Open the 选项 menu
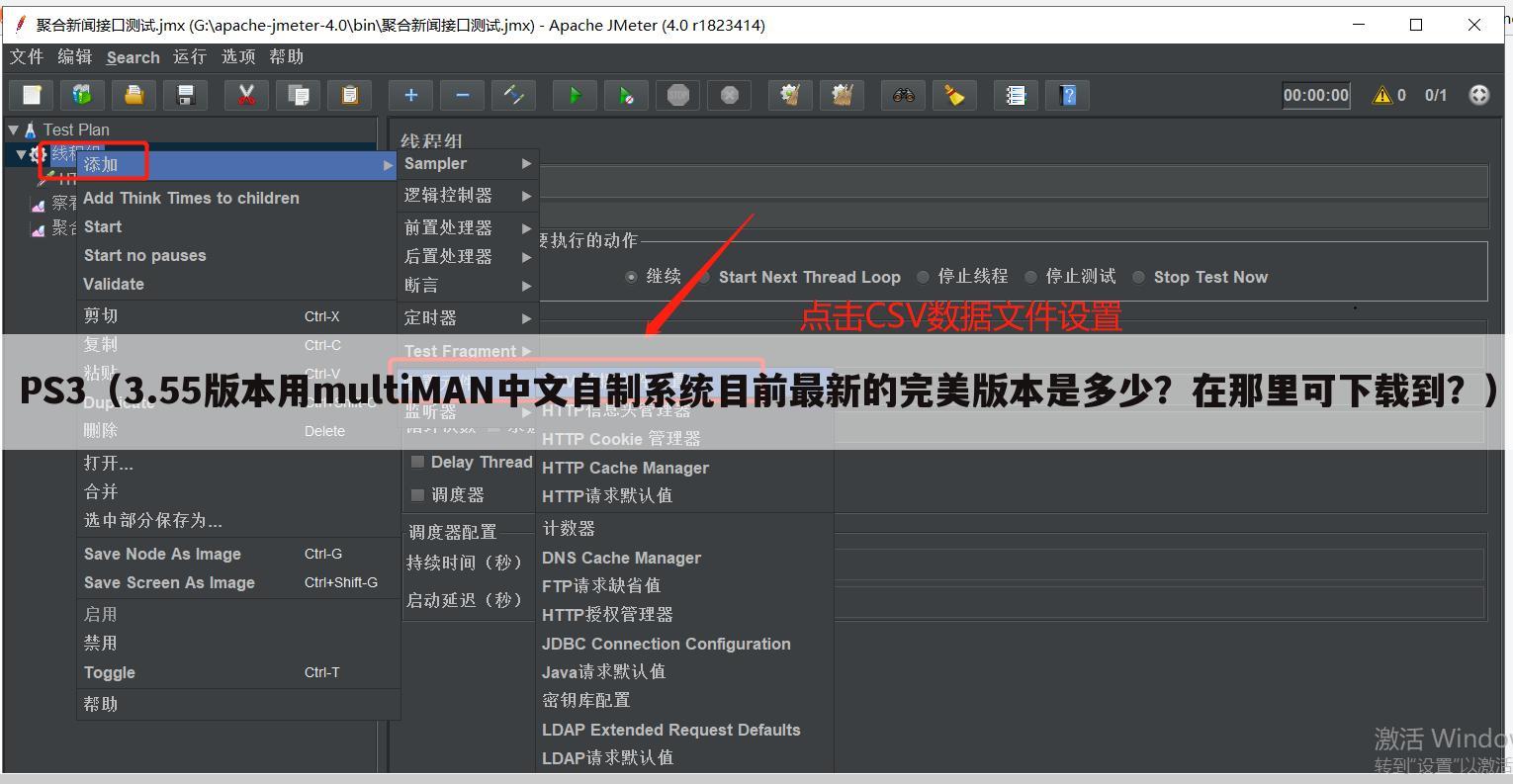The image size is (1513, 784). (238, 57)
